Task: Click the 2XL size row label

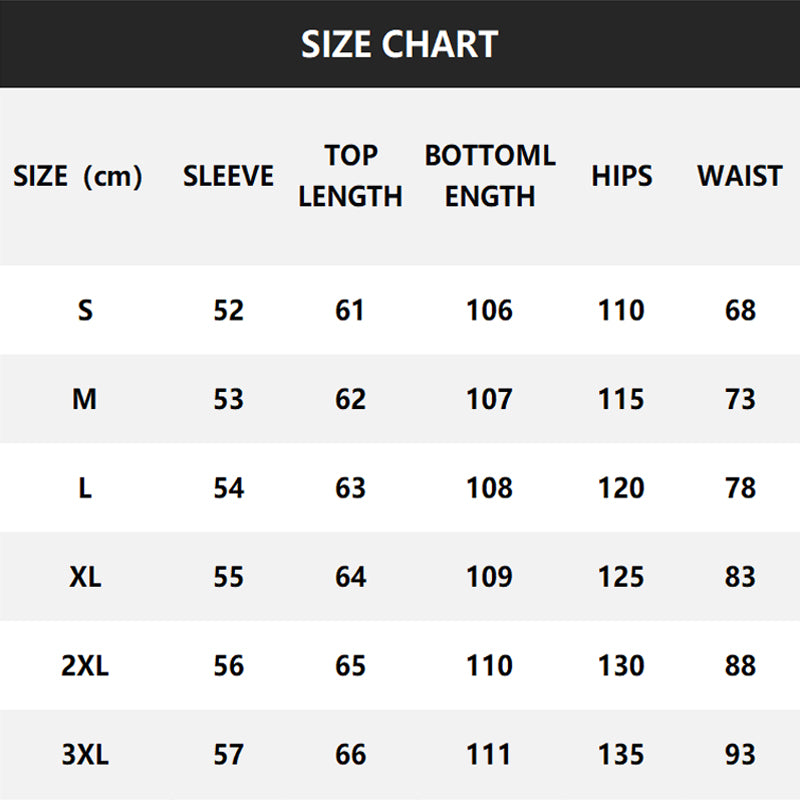Action: 85,666
